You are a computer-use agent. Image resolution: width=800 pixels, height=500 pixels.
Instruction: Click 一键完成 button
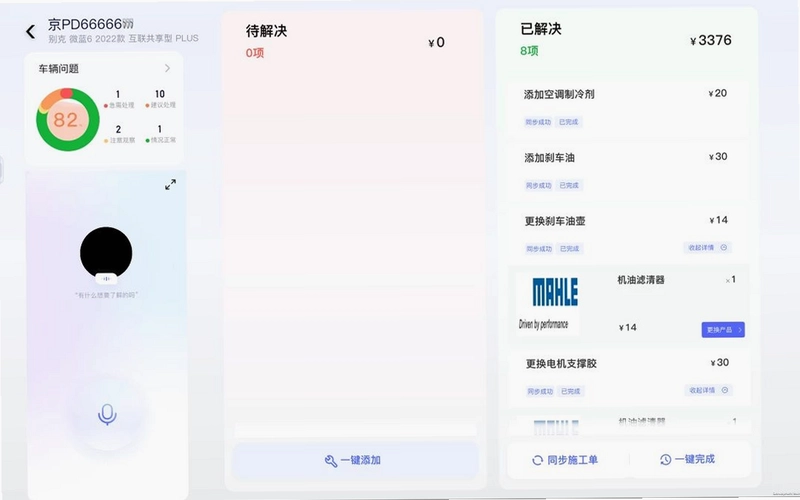coord(687,459)
